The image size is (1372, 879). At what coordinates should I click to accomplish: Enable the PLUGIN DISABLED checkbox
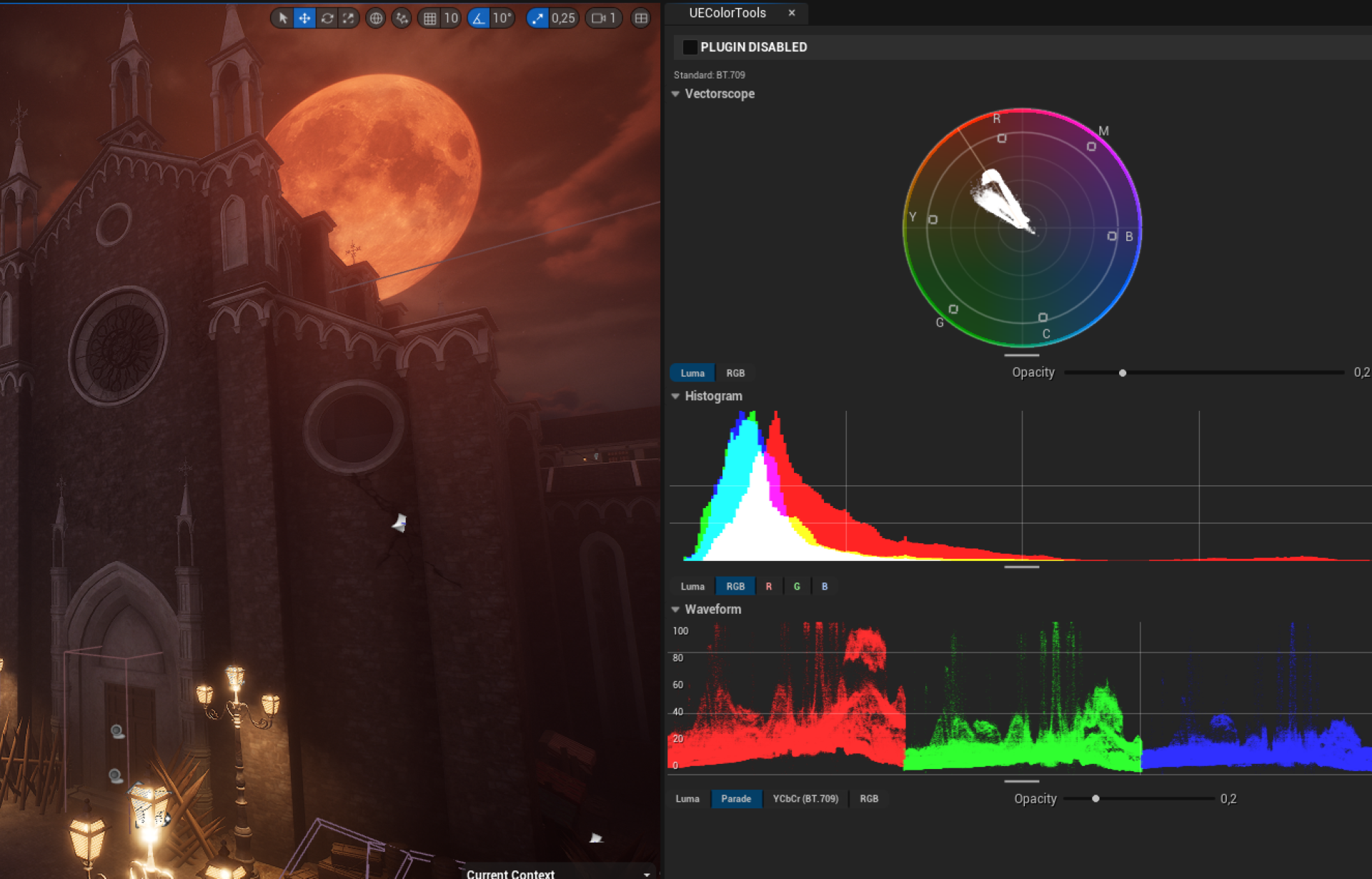[690, 47]
